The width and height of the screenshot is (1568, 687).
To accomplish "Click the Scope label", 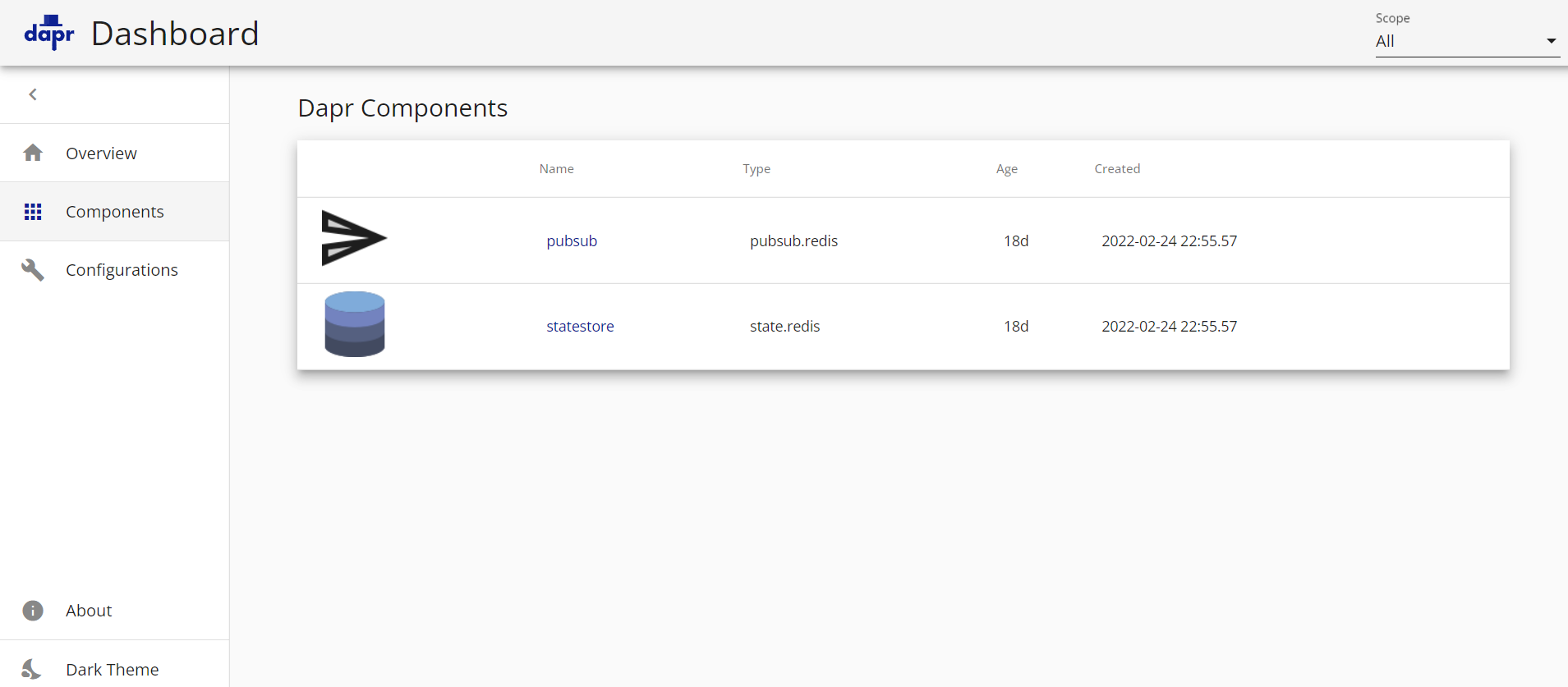I will [1392, 18].
